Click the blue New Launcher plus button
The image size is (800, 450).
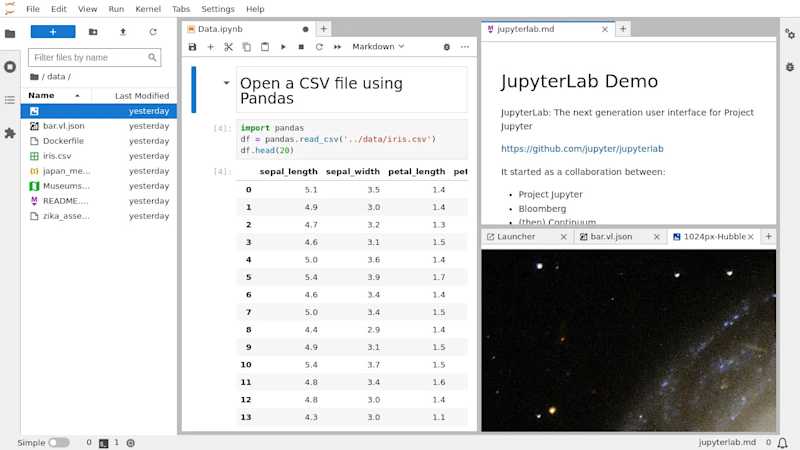[53, 32]
